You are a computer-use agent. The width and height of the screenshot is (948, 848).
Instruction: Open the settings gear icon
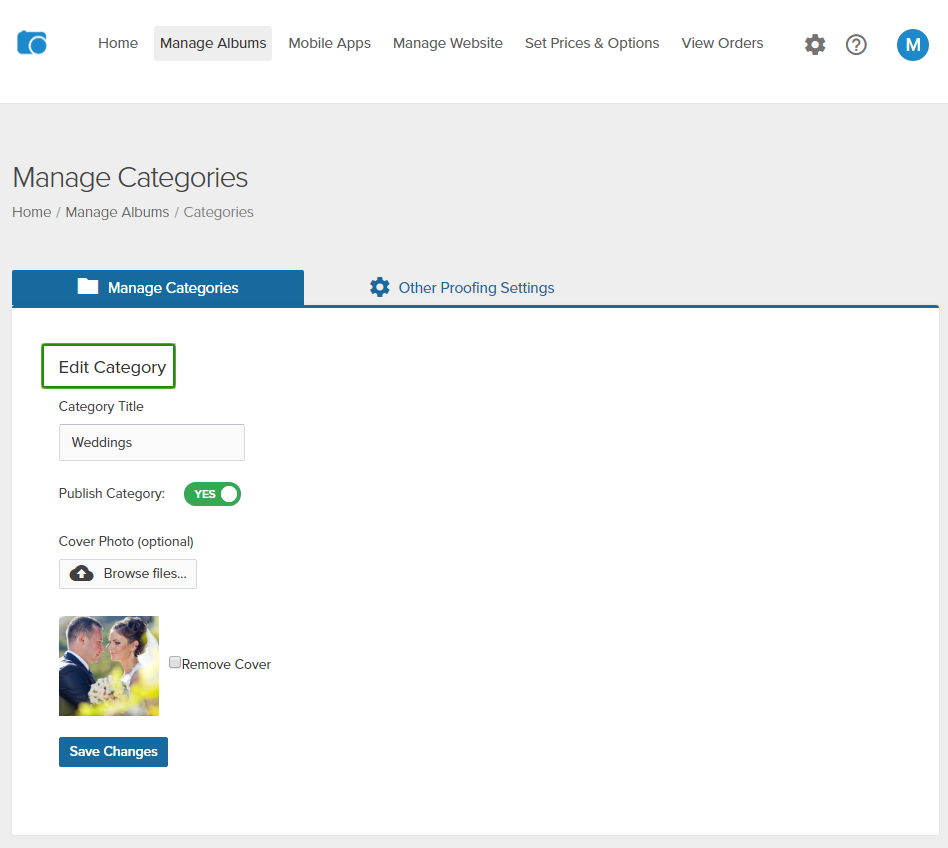pos(815,44)
